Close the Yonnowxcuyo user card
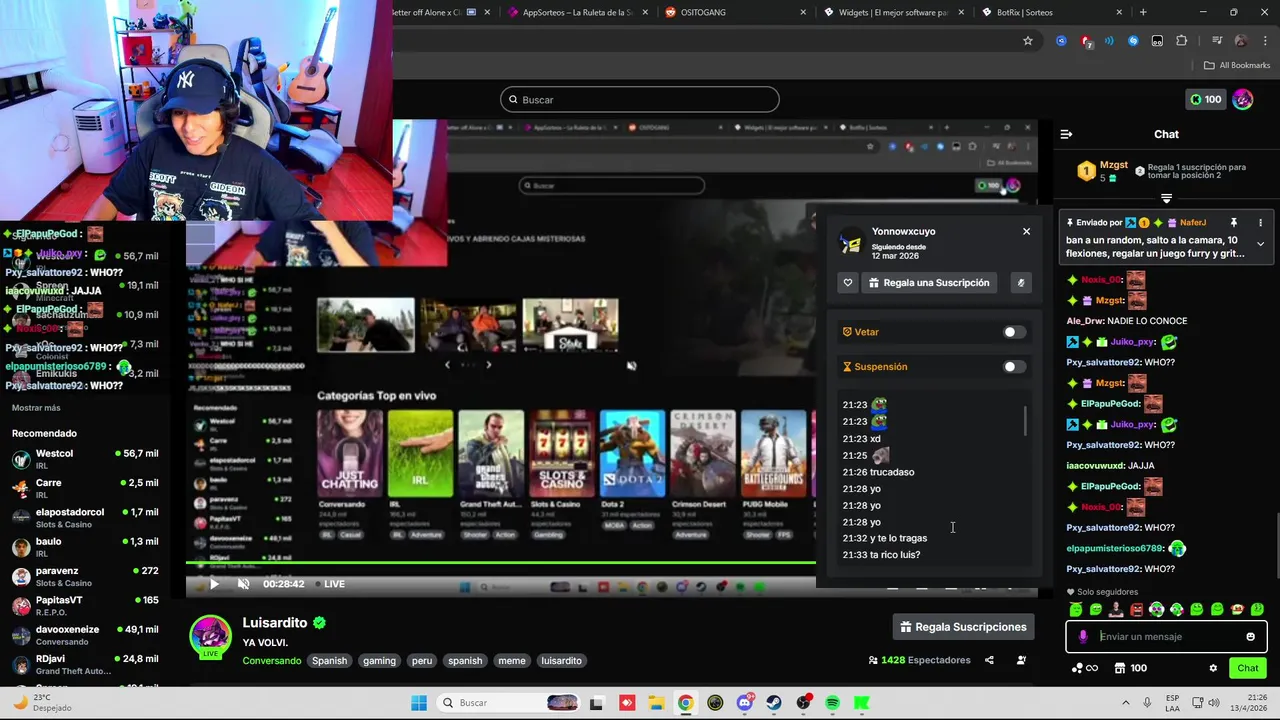Viewport: 1280px width, 720px height. [1026, 231]
